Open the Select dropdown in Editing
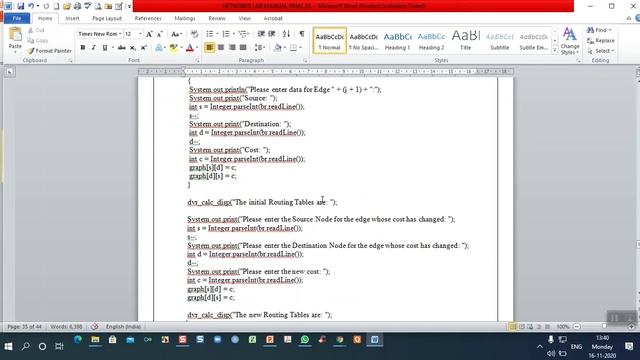This screenshot has height=360, width=640. 601,51
